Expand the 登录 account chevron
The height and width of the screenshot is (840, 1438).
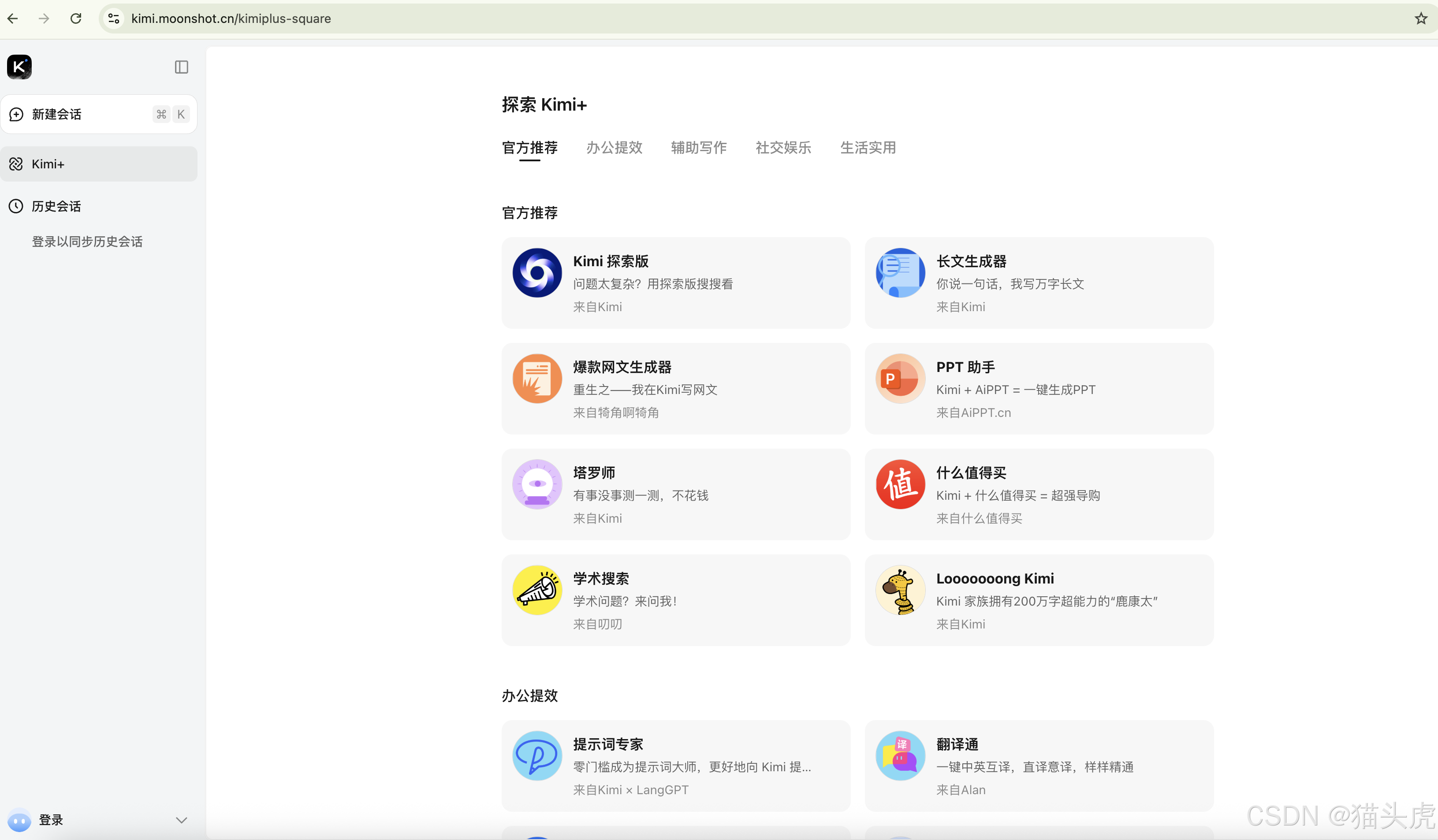coord(182,820)
